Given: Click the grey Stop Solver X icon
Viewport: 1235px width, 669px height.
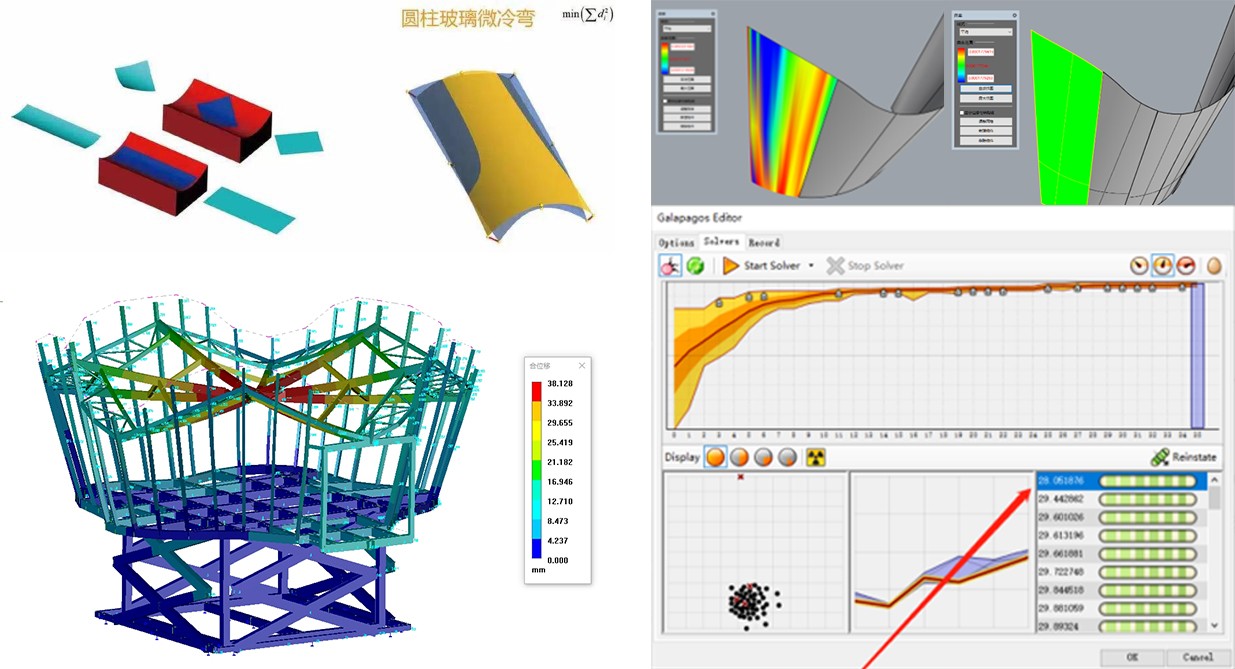Looking at the screenshot, I should (835, 266).
